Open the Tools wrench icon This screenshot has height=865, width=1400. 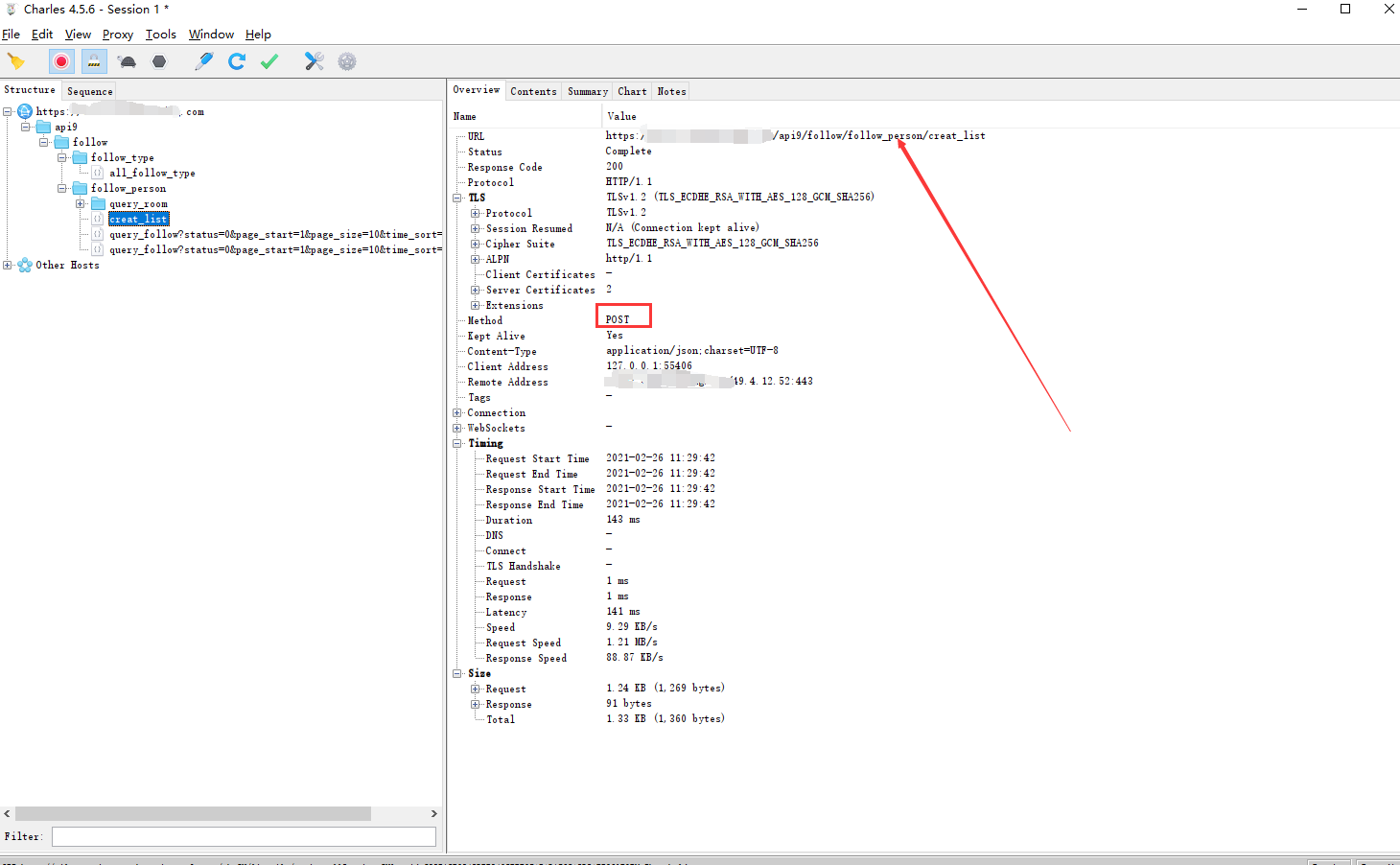click(x=315, y=61)
